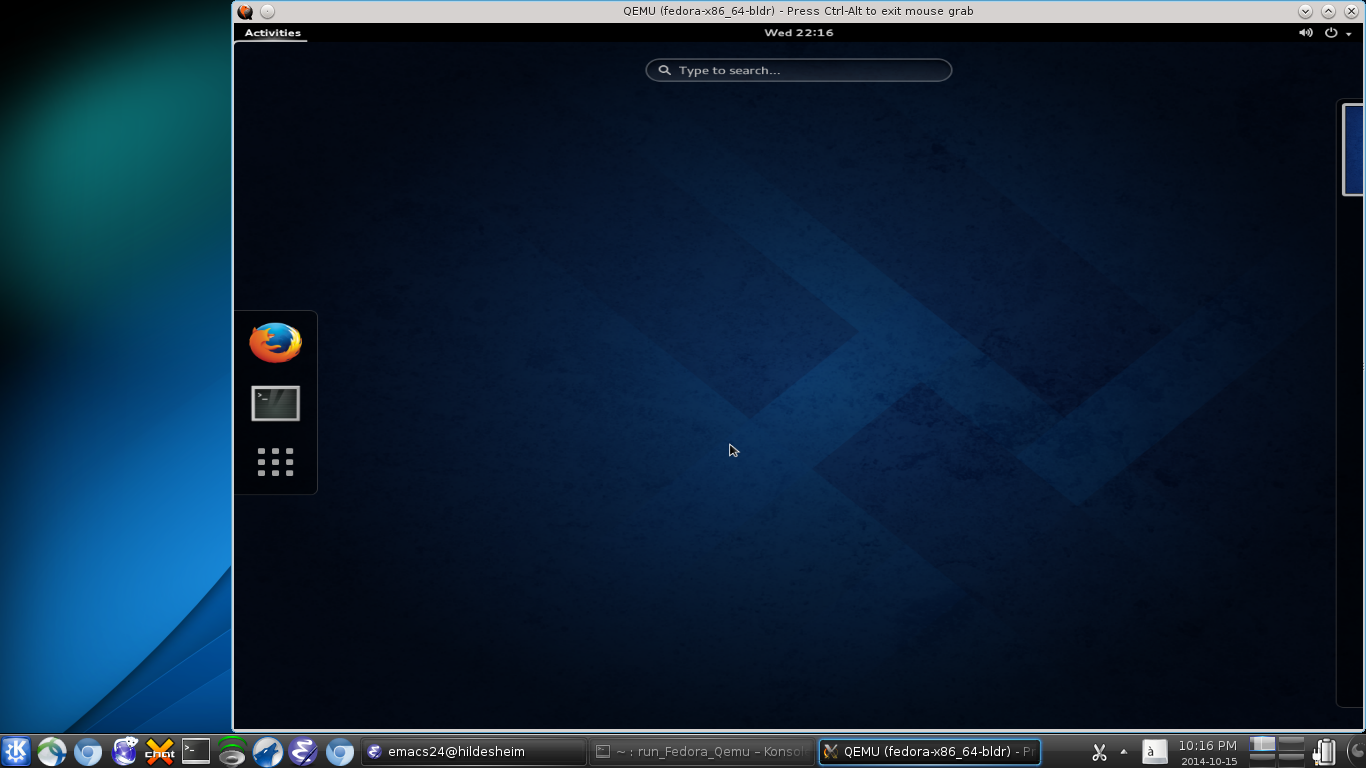Viewport: 1366px width, 768px height.
Task: Select the workspace thumbnail on the right
Action: [x=1353, y=149]
